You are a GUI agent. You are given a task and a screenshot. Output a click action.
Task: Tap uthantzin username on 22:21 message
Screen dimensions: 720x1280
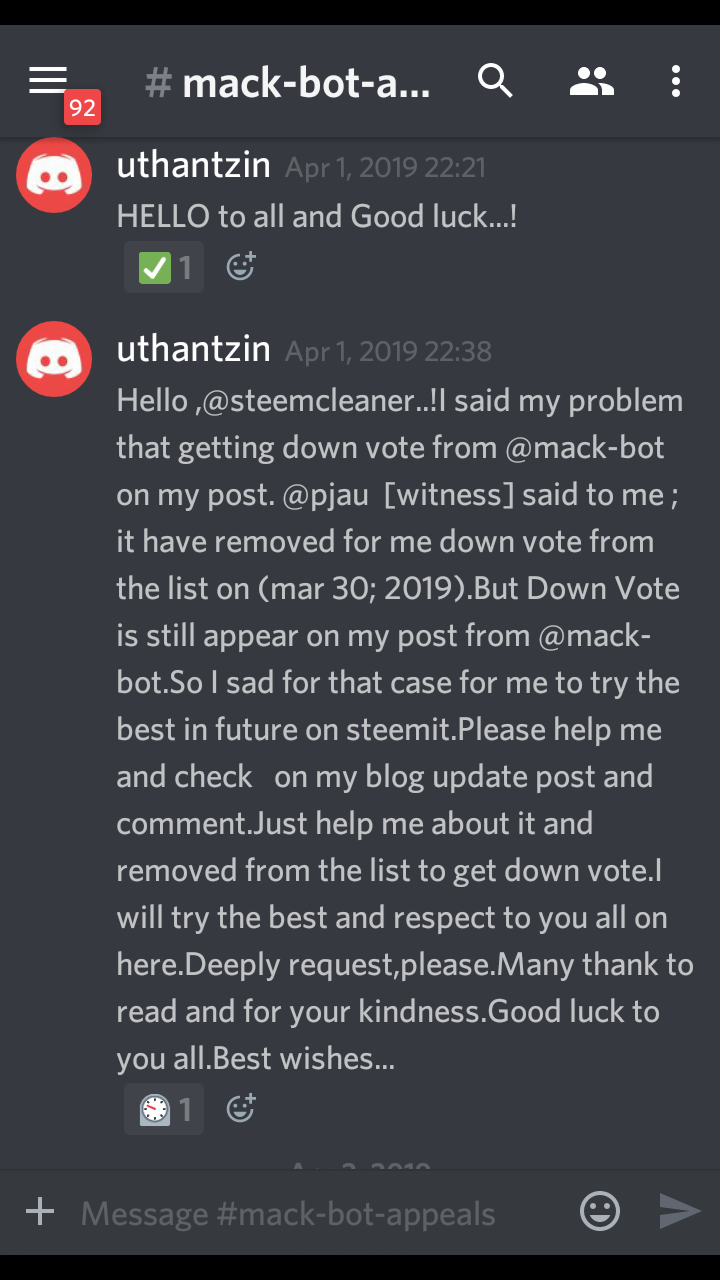[193, 165]
